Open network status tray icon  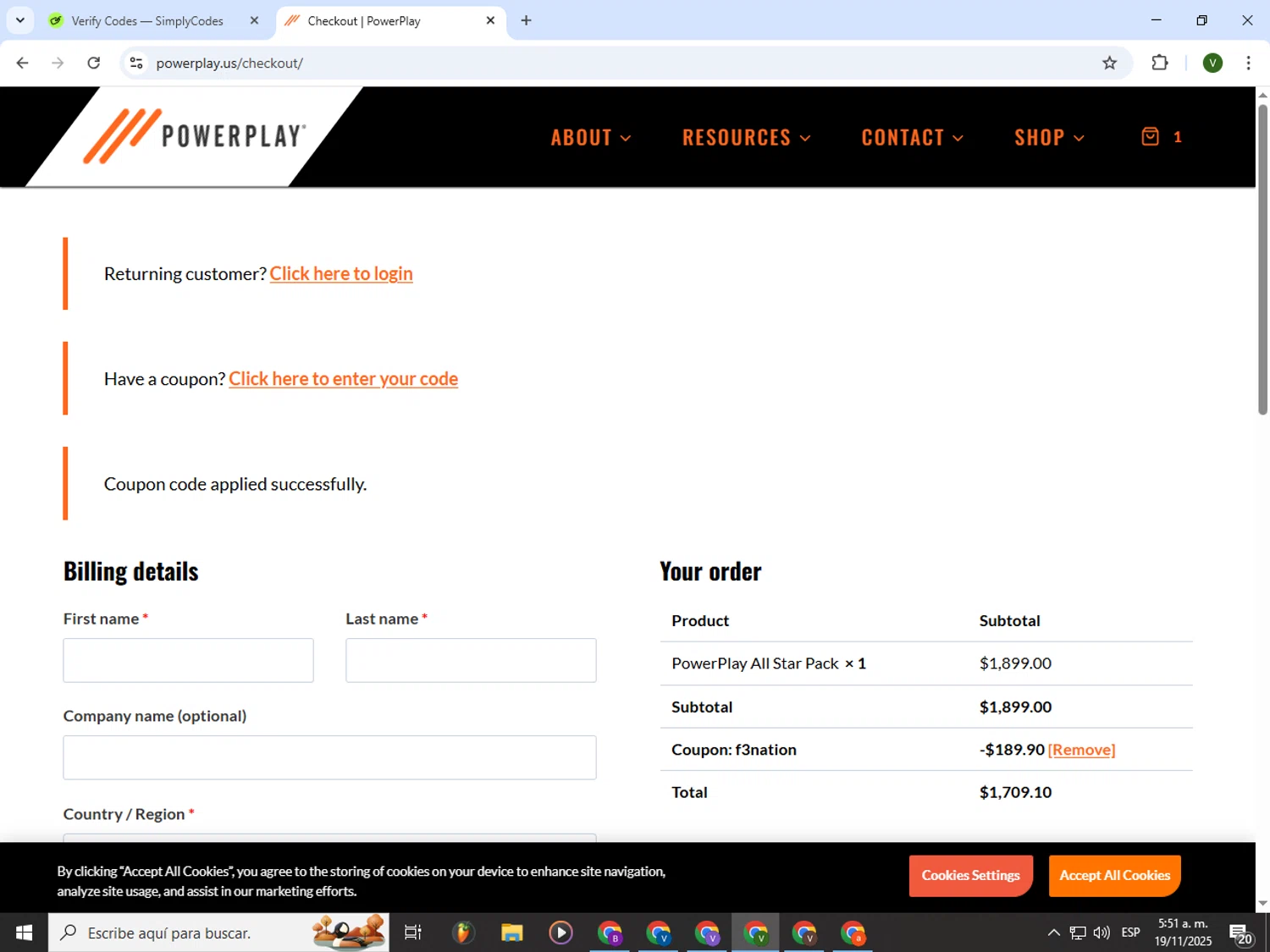[1078, 933]
